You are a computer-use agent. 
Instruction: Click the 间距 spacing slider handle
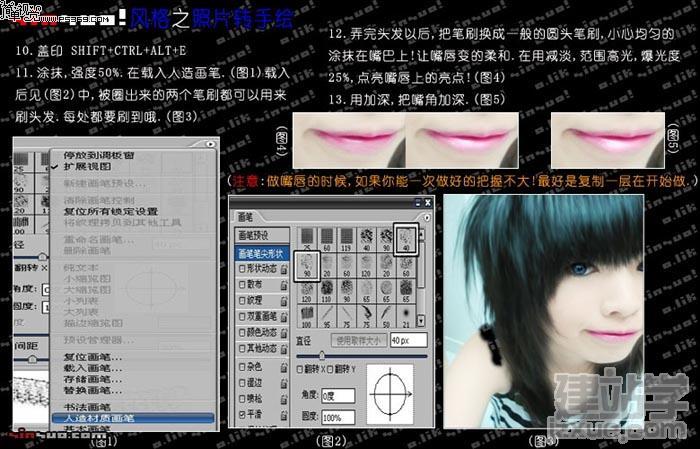[x=32, y=359]
